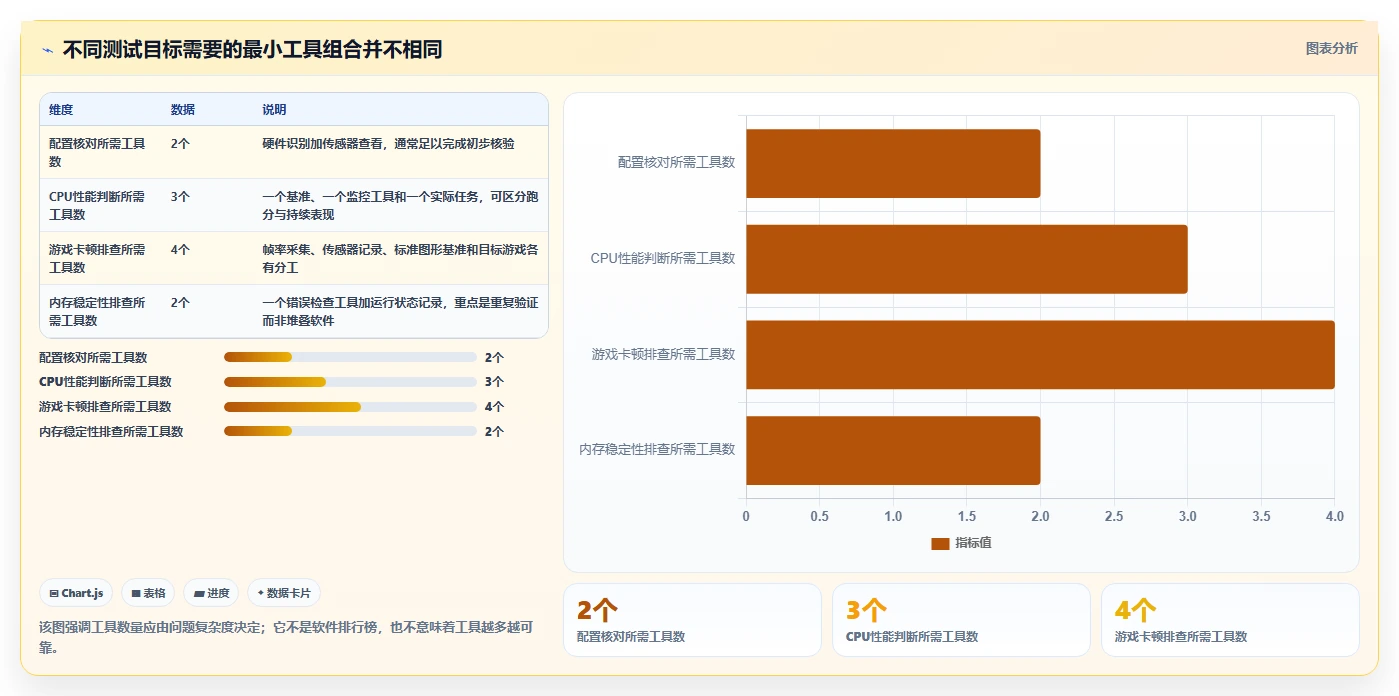
Task: Click the 内存稳定性排查所需工具数 progress bar
Action: (x=350, y=431)
